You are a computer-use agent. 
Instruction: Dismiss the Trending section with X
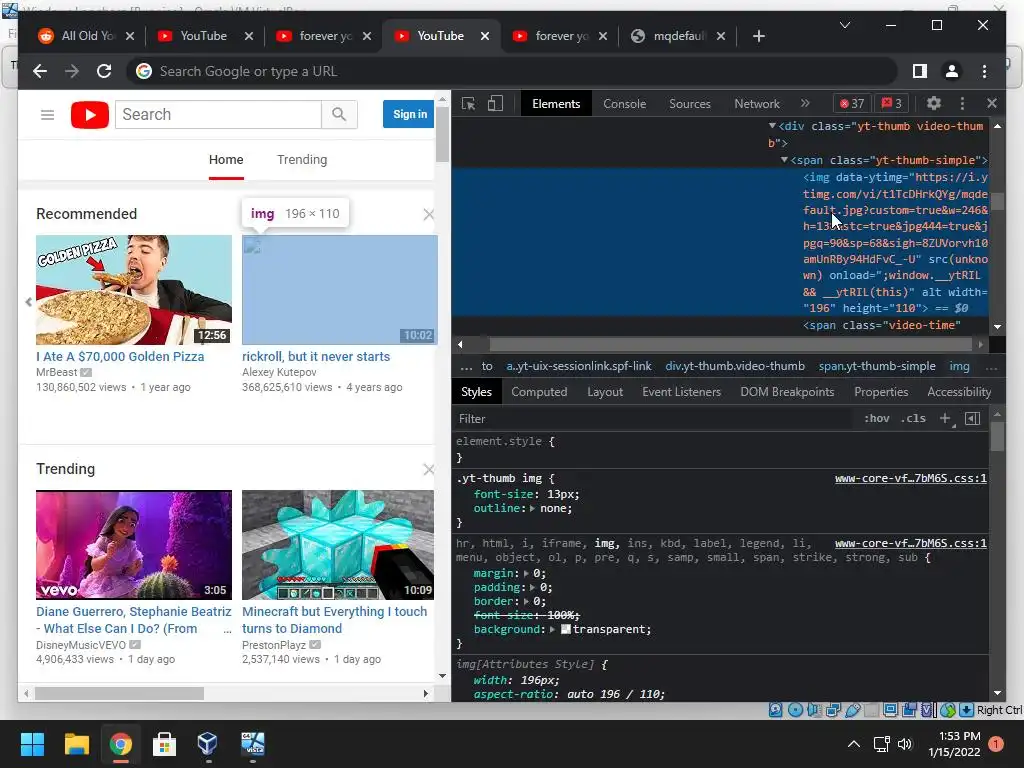click(428, 470)
